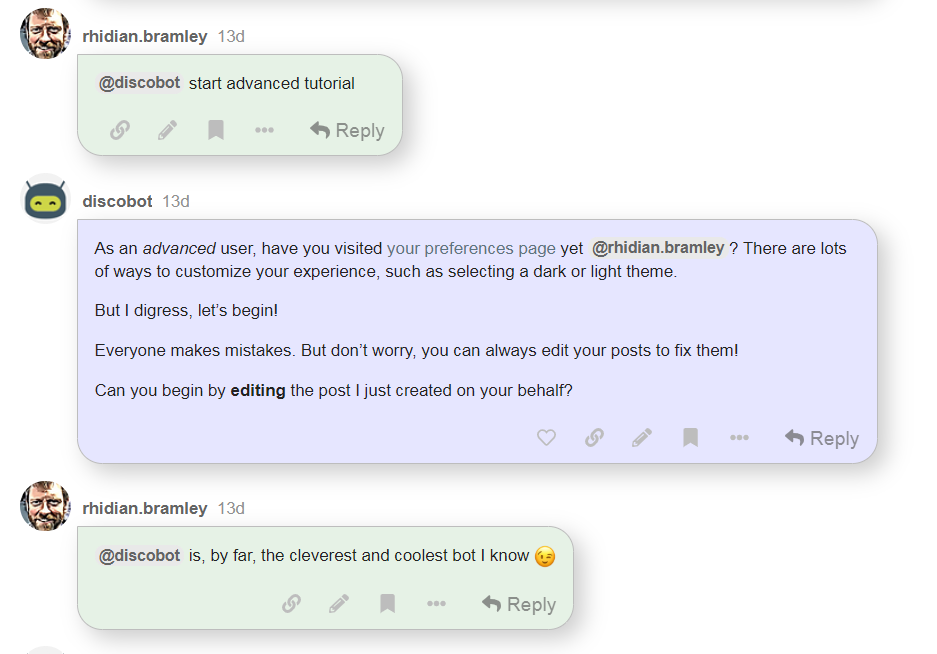Edit the "cleverest and coolest bot" post
This screenshot has width=937, height=654.
(339, 604)
